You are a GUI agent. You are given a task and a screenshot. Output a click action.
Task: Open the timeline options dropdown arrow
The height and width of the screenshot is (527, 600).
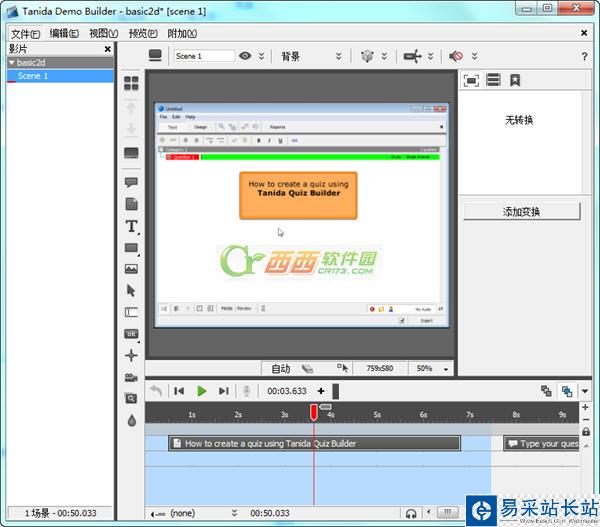585,391
